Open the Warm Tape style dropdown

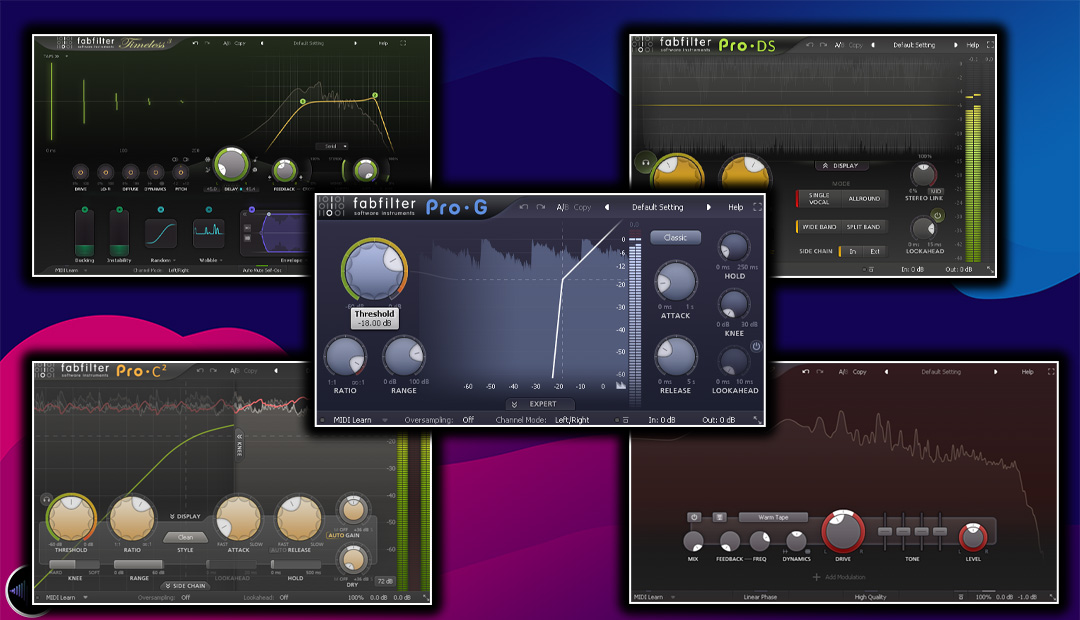click(773, 517)
